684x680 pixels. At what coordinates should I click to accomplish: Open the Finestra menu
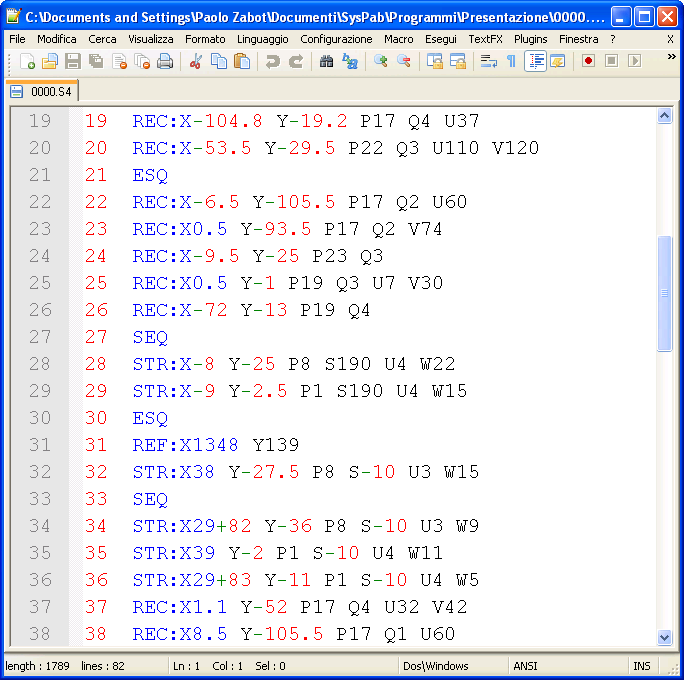tap(578, 39)
